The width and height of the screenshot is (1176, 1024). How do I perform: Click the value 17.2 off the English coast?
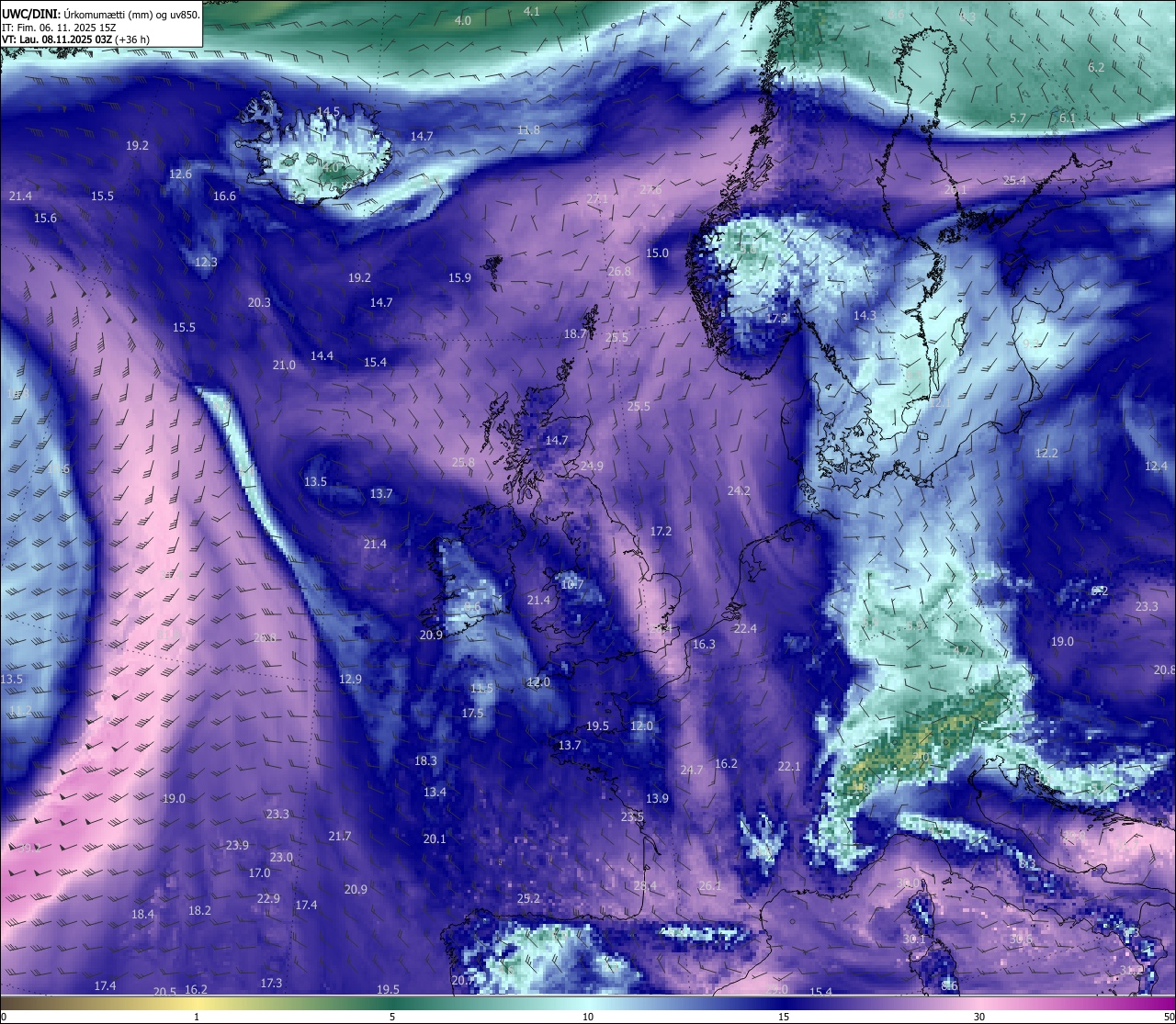pos(661,531)
